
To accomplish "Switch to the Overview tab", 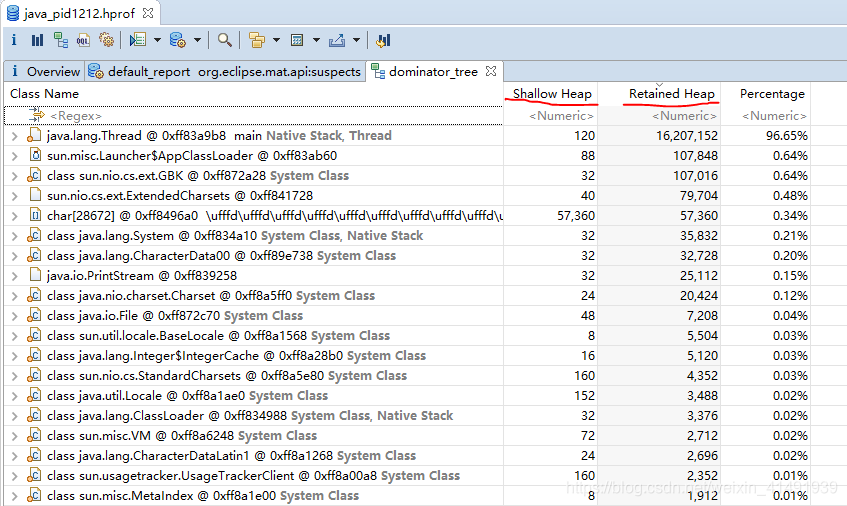I will 45,71.
